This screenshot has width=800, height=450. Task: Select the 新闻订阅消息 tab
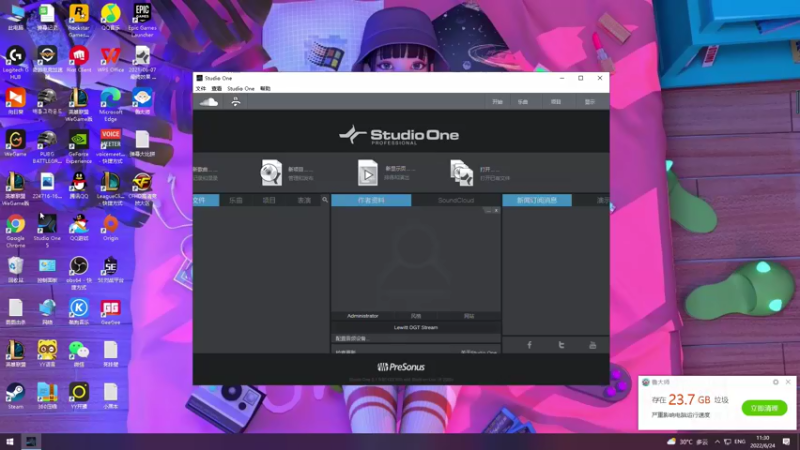coord(537,200)
